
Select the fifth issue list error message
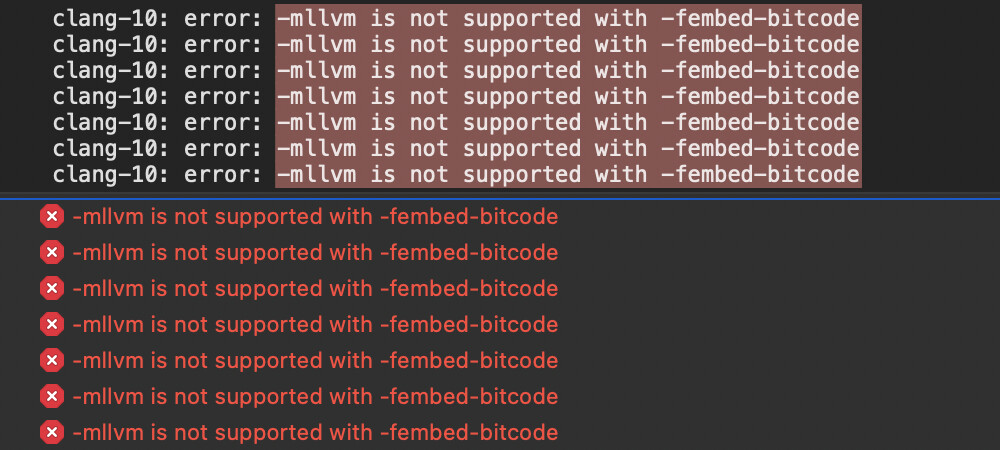315,361
